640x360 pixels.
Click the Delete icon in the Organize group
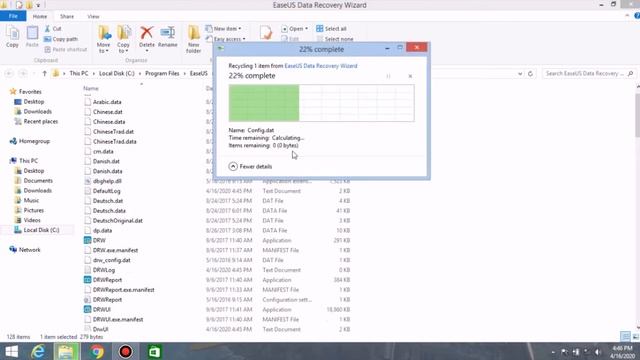147,33
